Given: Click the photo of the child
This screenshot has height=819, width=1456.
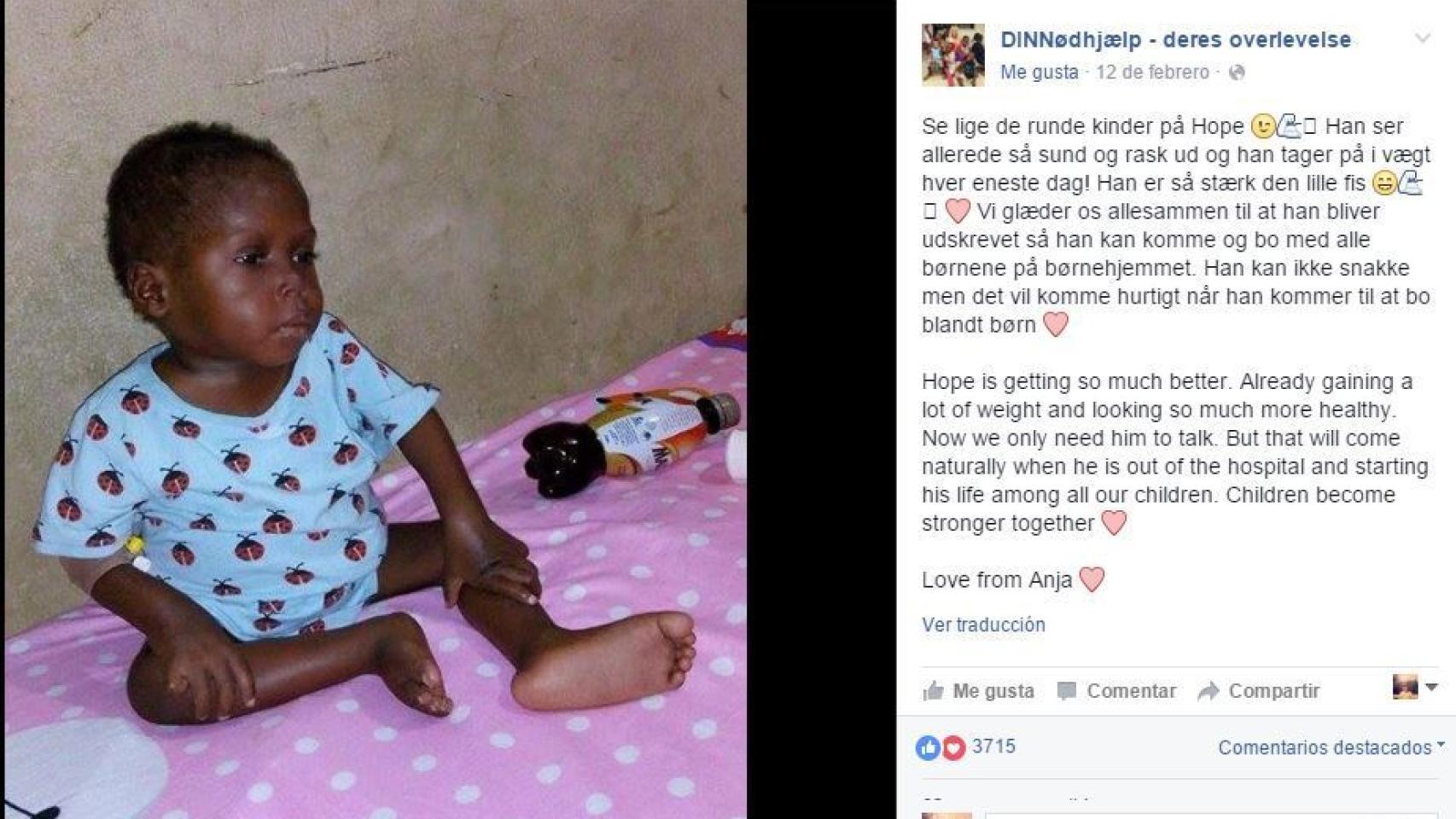Looking at the screenshot, I should tap(376, 409).
